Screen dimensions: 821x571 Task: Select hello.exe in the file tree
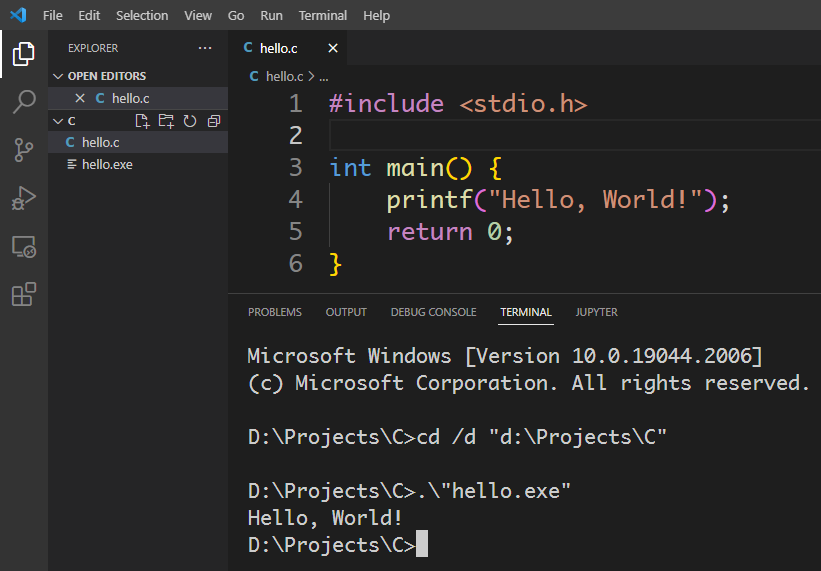107,164
